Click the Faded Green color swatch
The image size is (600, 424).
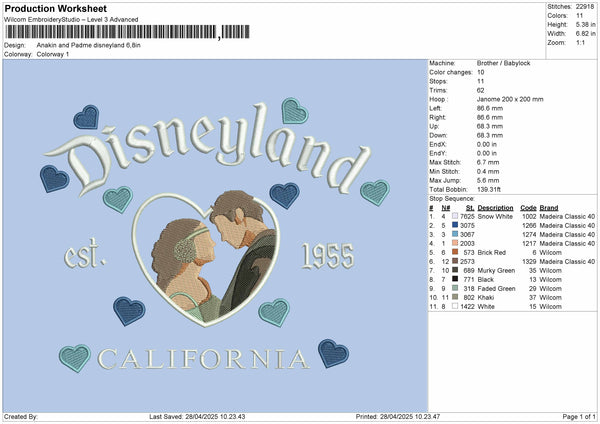point(455,289)
